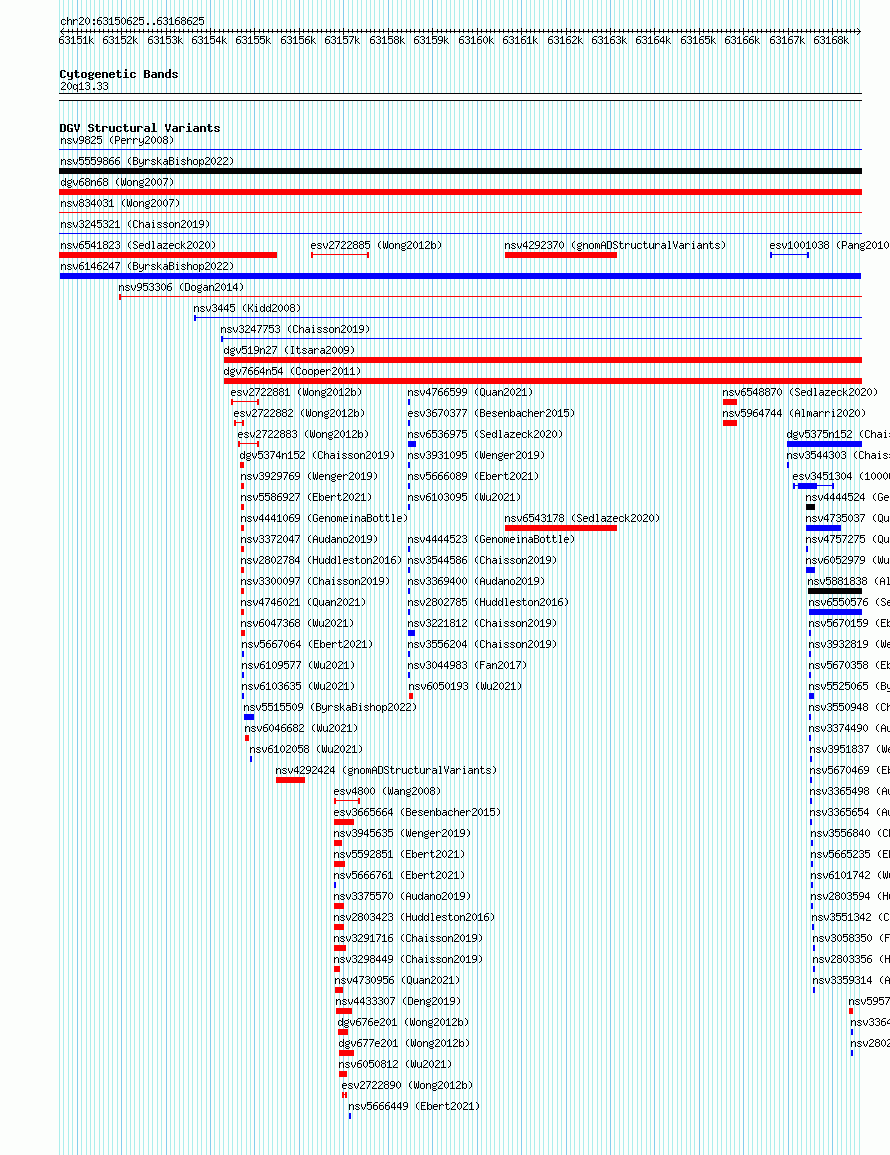Select nsv5964744 (Almarri2020) label

click(794, 413)
